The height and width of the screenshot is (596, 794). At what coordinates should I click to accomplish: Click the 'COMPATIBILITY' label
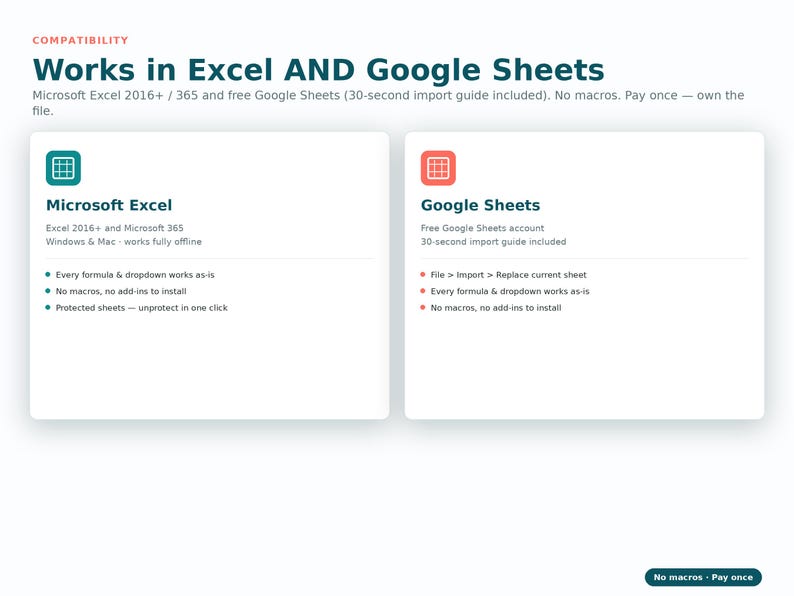tap(81, 41)
